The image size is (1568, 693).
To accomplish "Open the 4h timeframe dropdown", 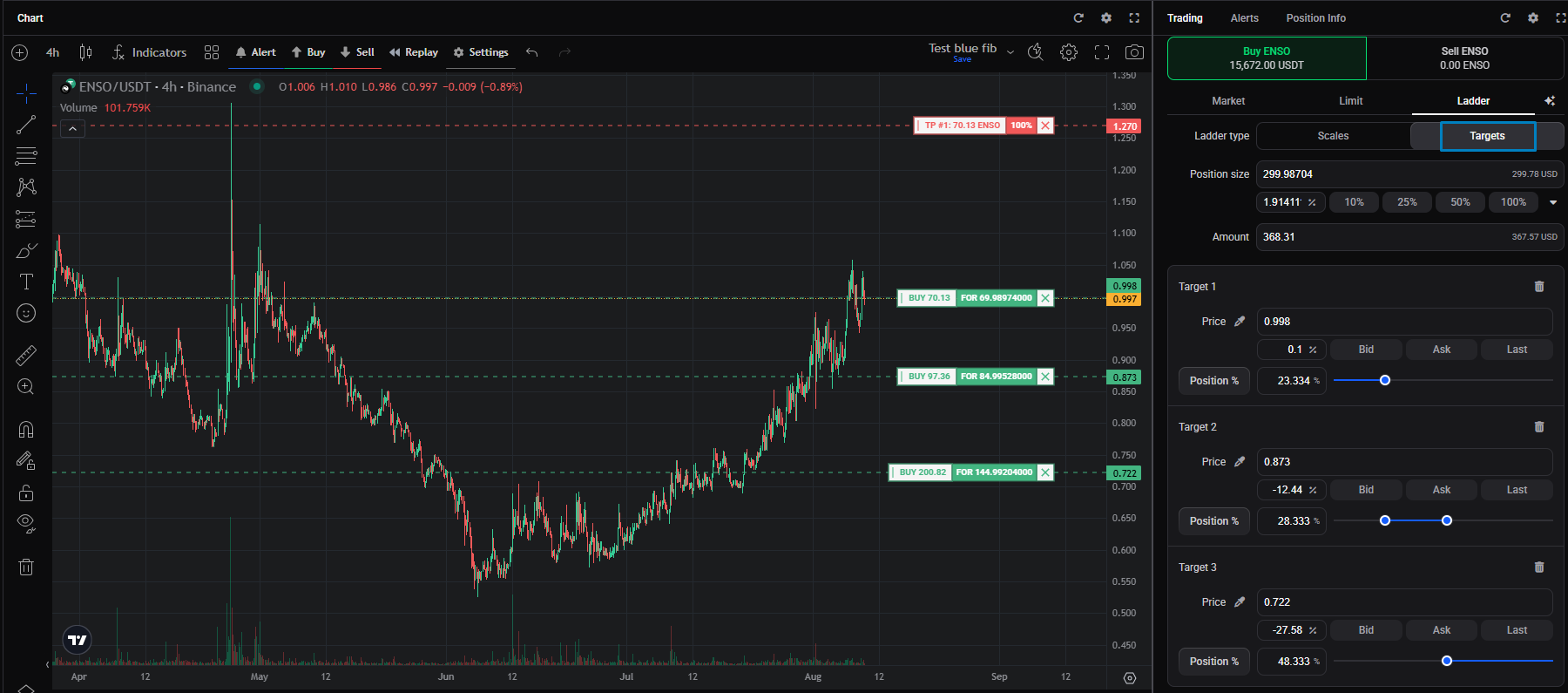I will [x=53, y=52].
